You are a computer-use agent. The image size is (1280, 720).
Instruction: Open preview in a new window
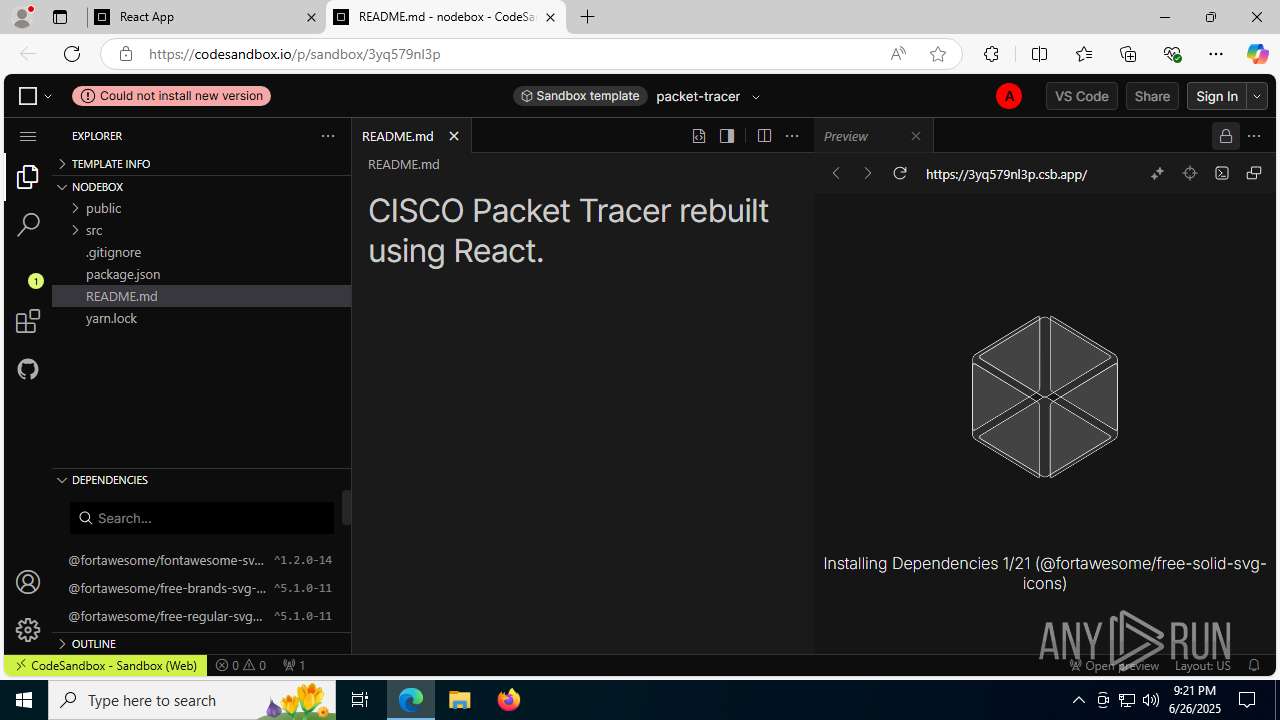[1254, 173]
